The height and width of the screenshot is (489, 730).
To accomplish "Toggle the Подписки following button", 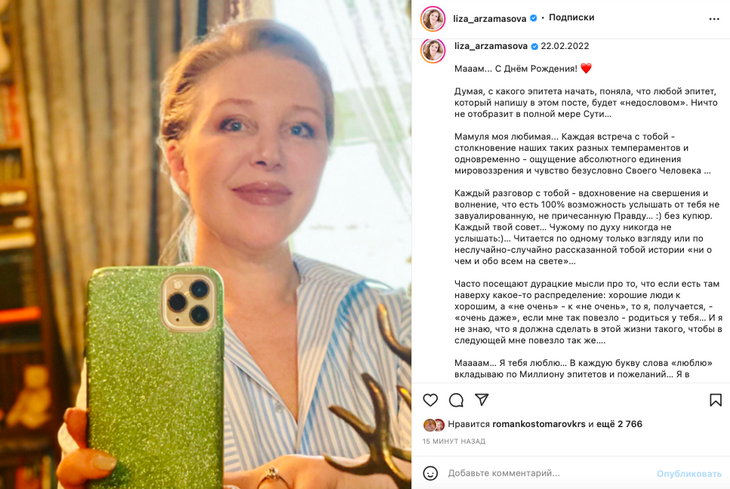I will click(x=571, y=18).
